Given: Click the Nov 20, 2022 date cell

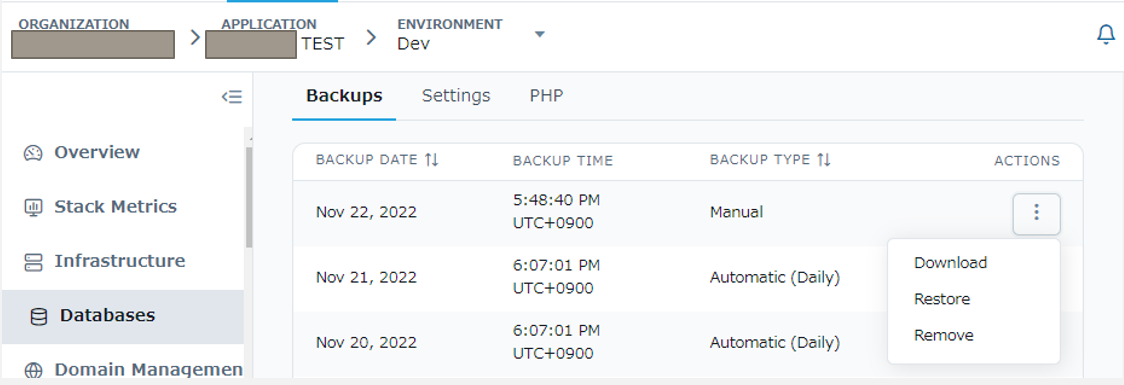Looking at the screenshot, I should 366,342.
